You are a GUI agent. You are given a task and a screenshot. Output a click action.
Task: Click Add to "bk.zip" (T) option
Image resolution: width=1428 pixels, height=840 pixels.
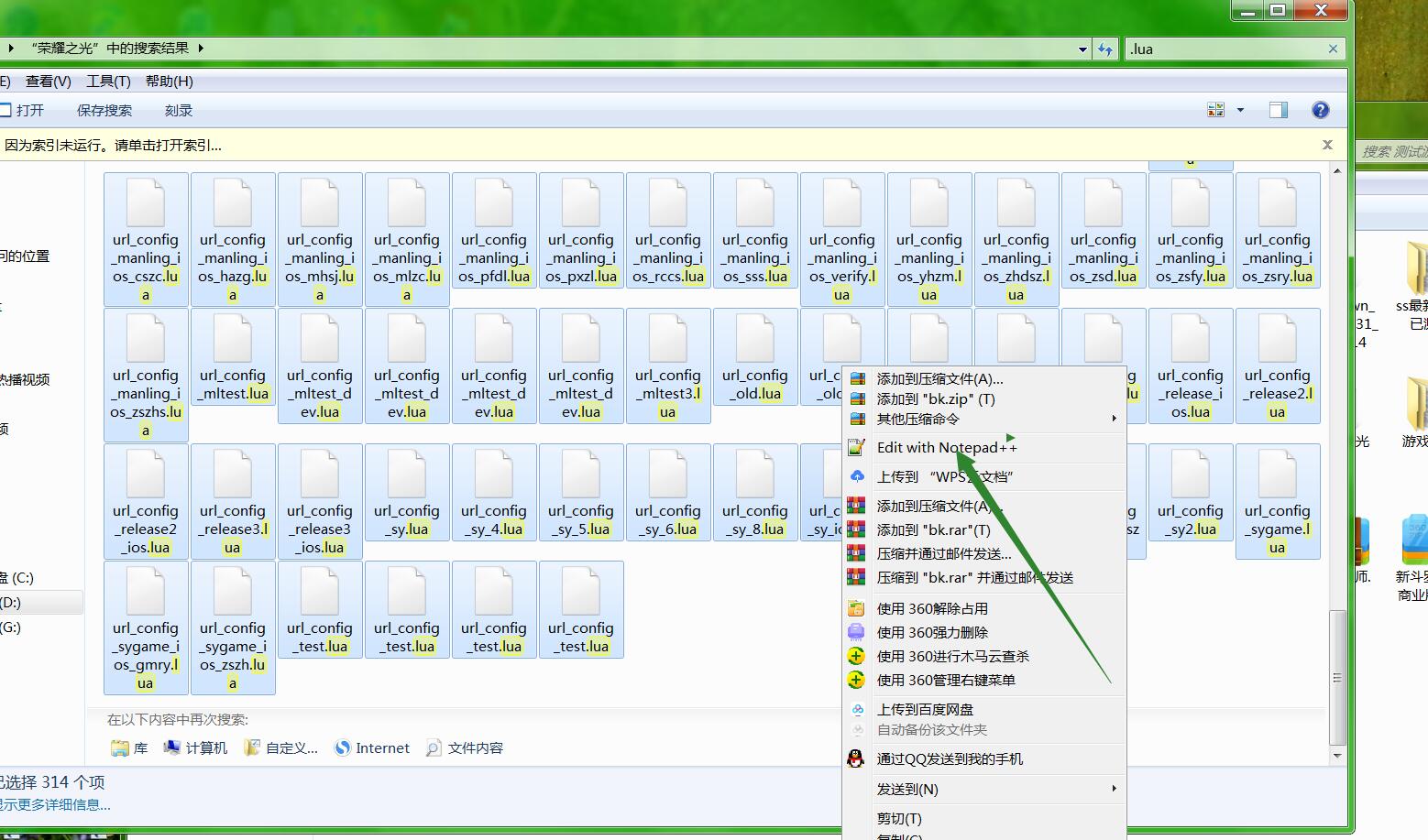(935, 399)
